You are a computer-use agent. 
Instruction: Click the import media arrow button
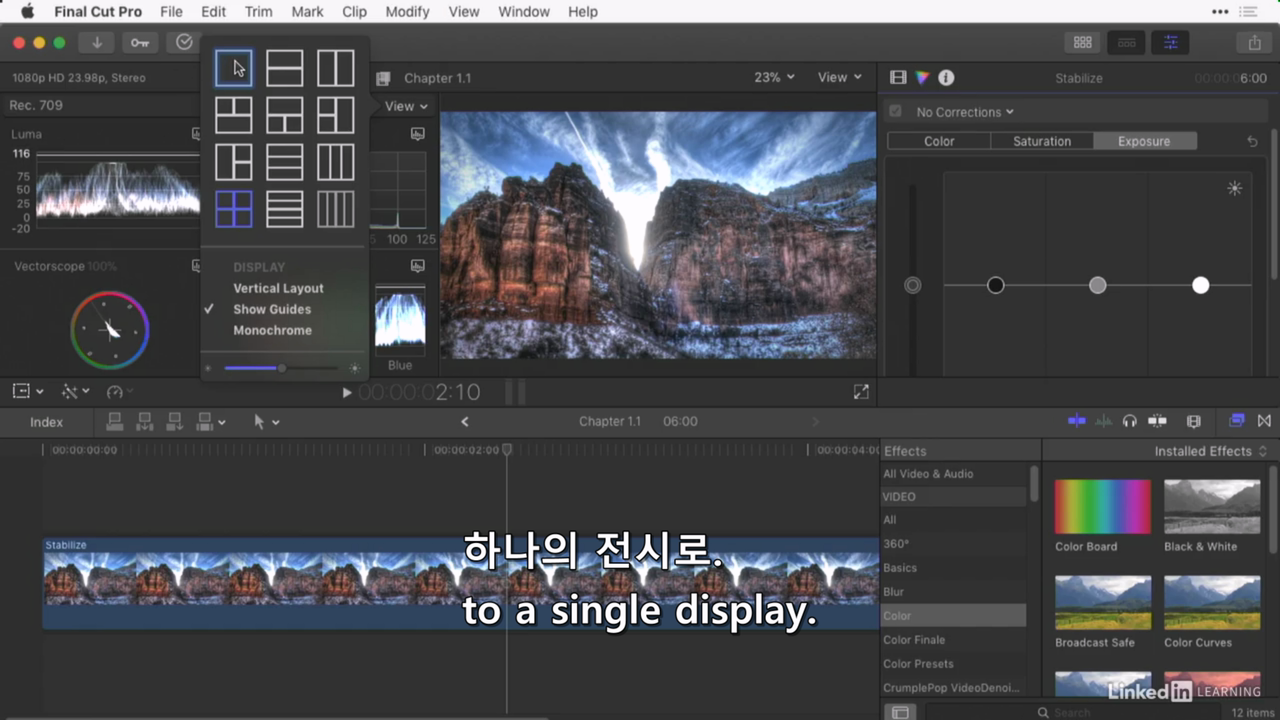97,42
